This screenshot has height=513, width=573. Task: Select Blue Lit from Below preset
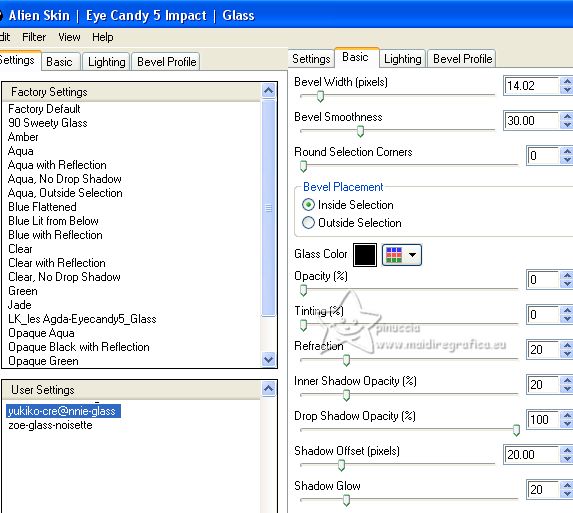coord(53,221)
